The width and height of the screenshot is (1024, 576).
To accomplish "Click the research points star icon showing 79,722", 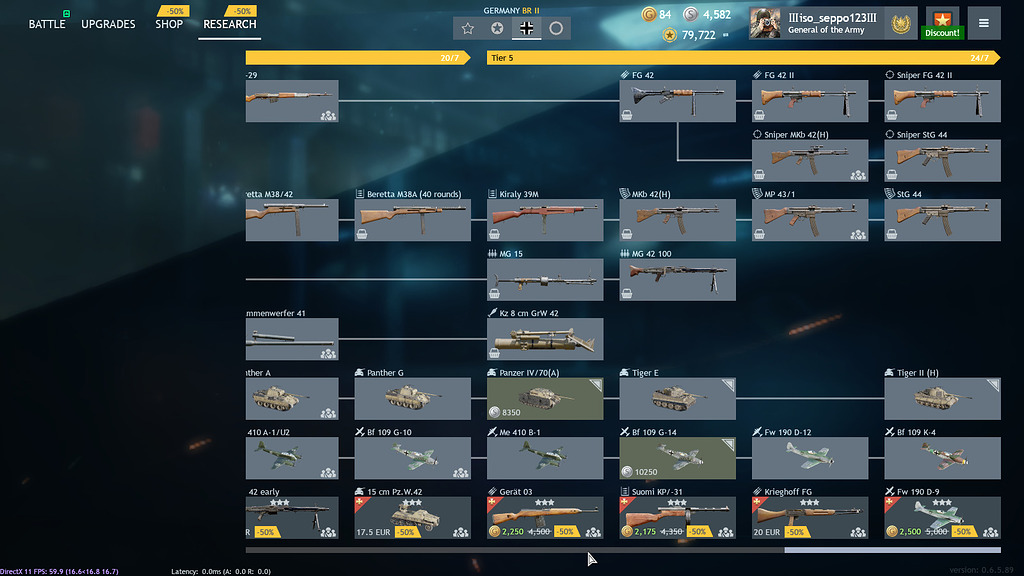I will [667, 34].
